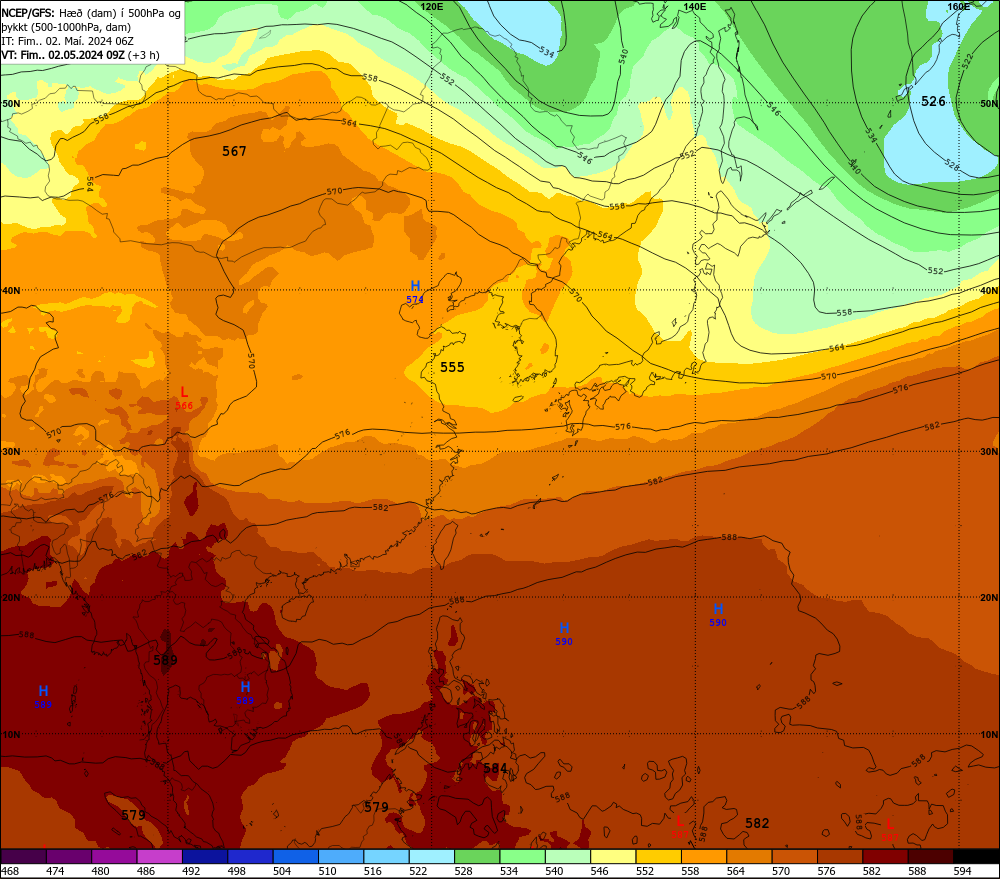Screen dimensions: 1000x879
Task: Click the thickness value '526' near Kamchatka
Action: [x=933, y=101]
